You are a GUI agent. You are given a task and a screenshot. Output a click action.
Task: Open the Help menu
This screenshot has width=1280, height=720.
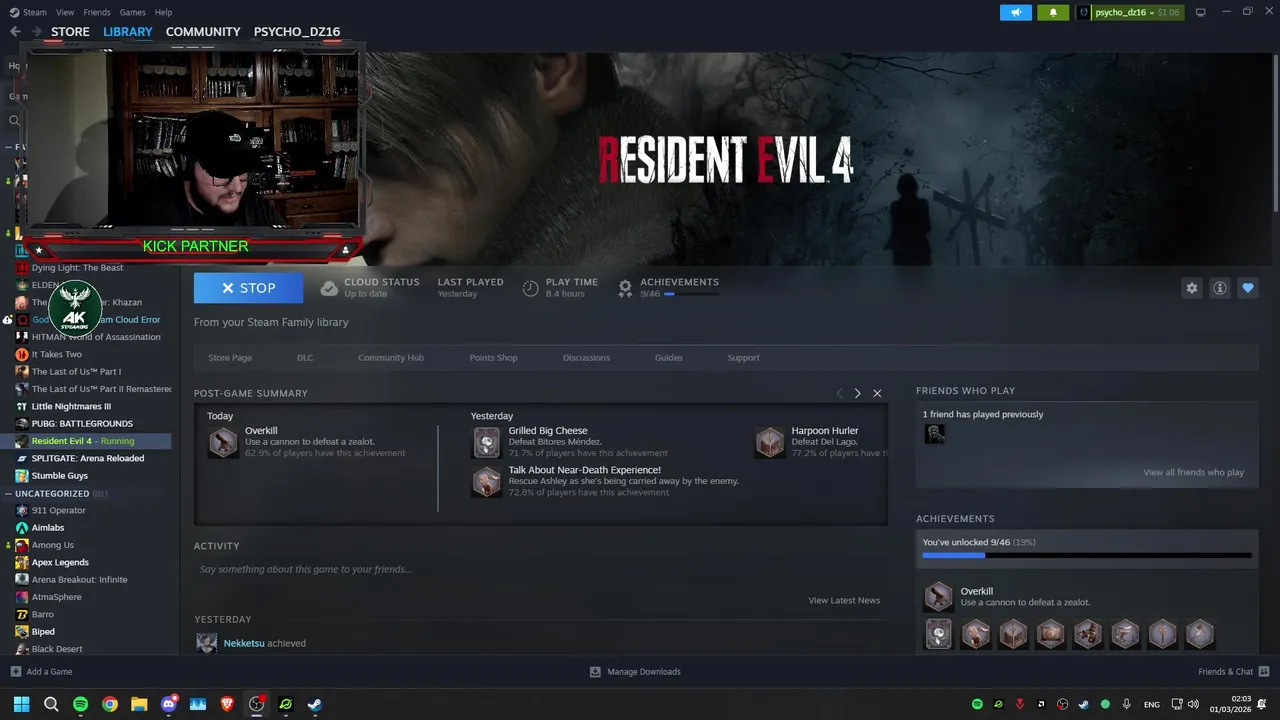point(163,12)
